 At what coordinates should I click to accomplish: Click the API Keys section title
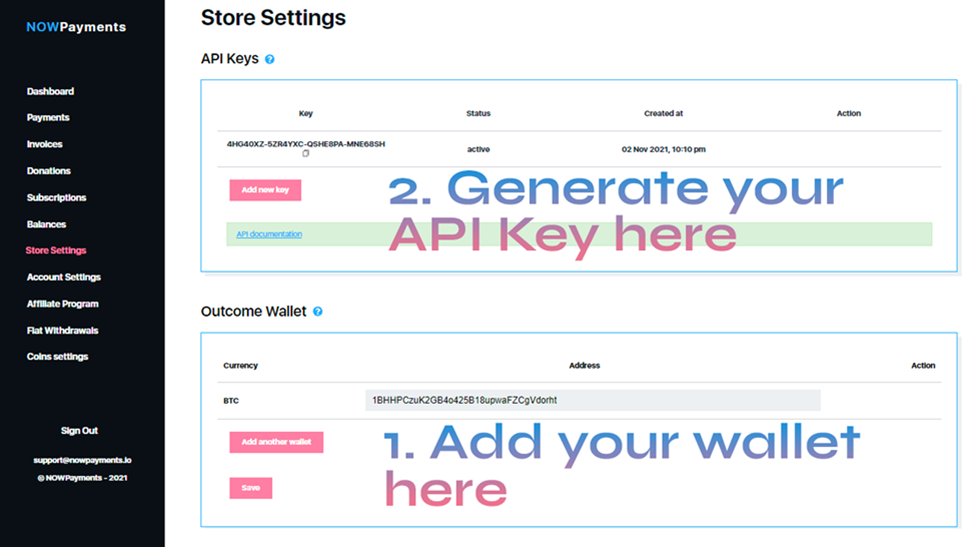tap(229, 58)
